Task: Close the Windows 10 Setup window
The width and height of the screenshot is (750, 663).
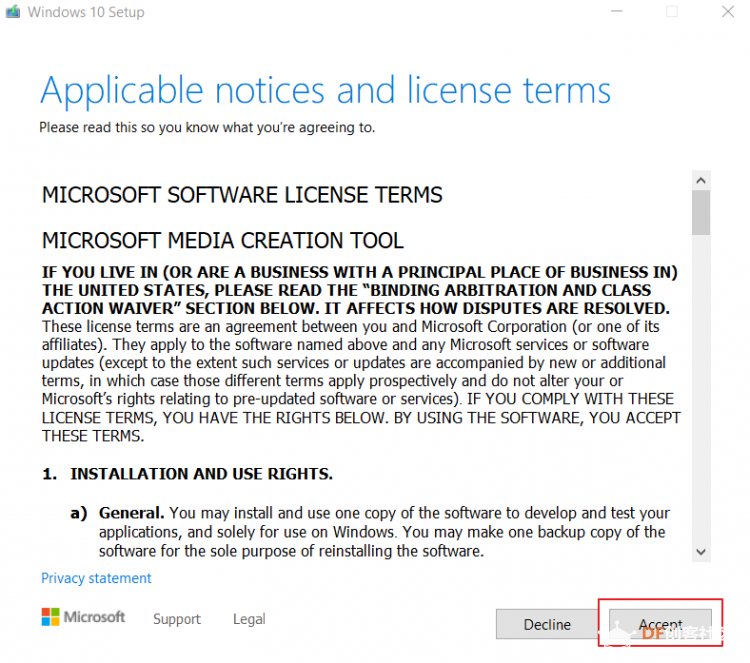Action: (x=728, y=11)
